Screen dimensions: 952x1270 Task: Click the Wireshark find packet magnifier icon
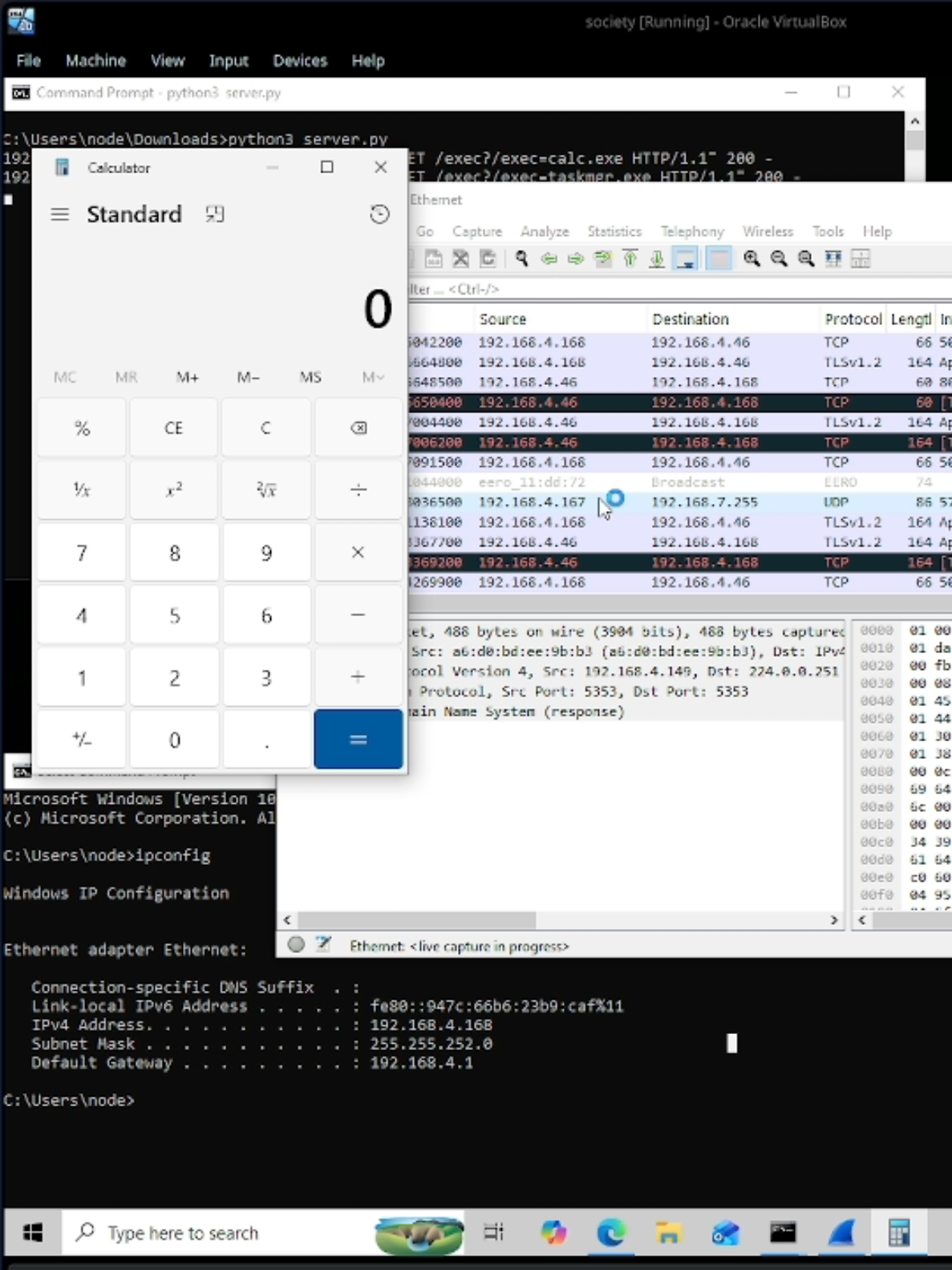coord(522,258)
